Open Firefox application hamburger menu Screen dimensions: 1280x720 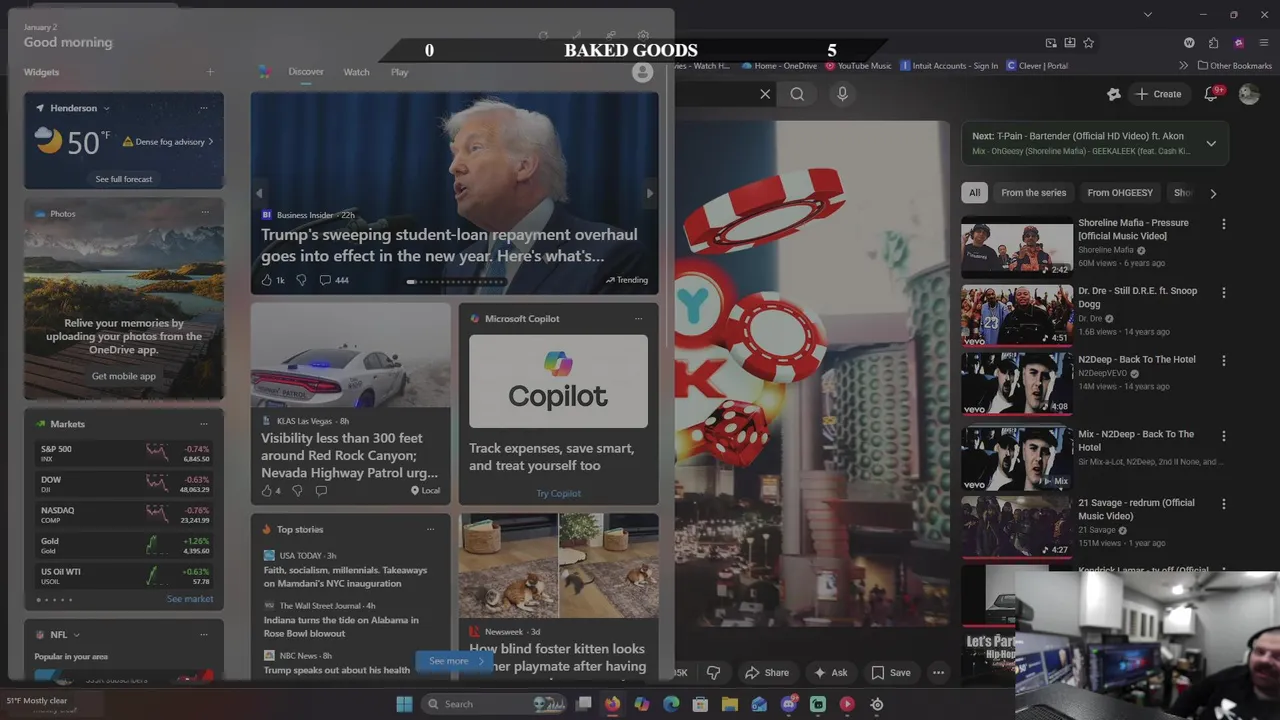[1264, 43]
